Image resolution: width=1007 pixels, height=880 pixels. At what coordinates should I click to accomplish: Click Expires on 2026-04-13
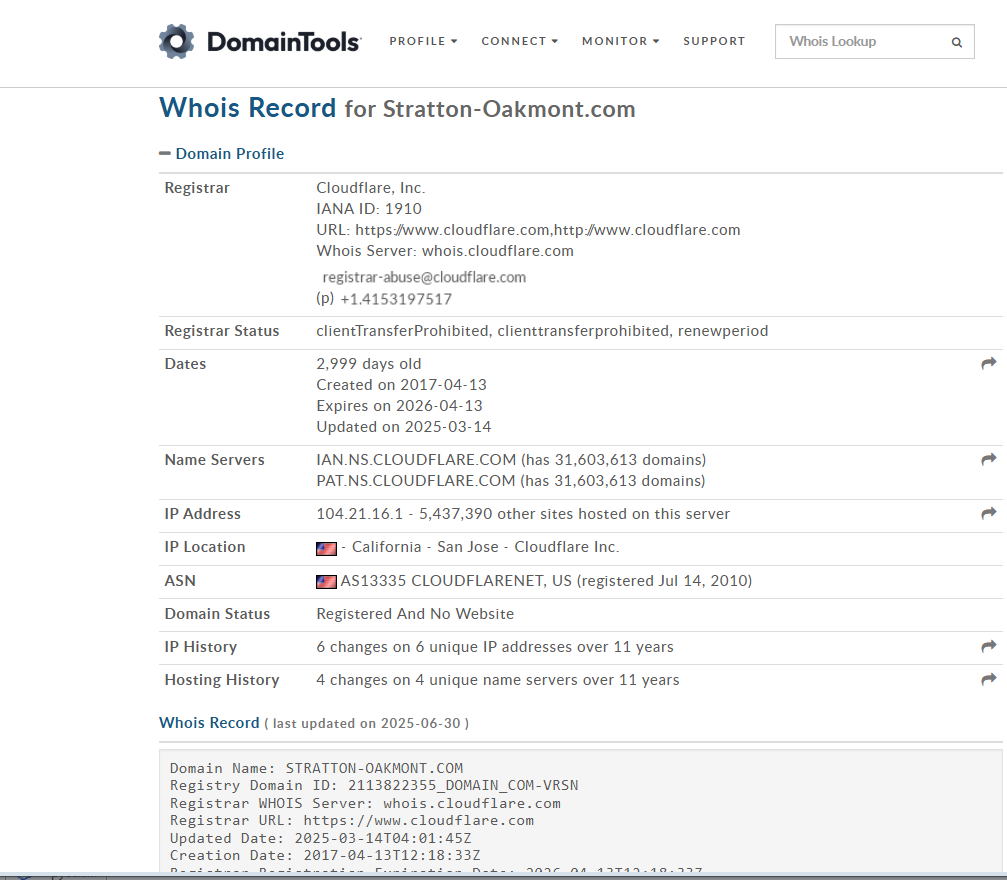(399, 406)
